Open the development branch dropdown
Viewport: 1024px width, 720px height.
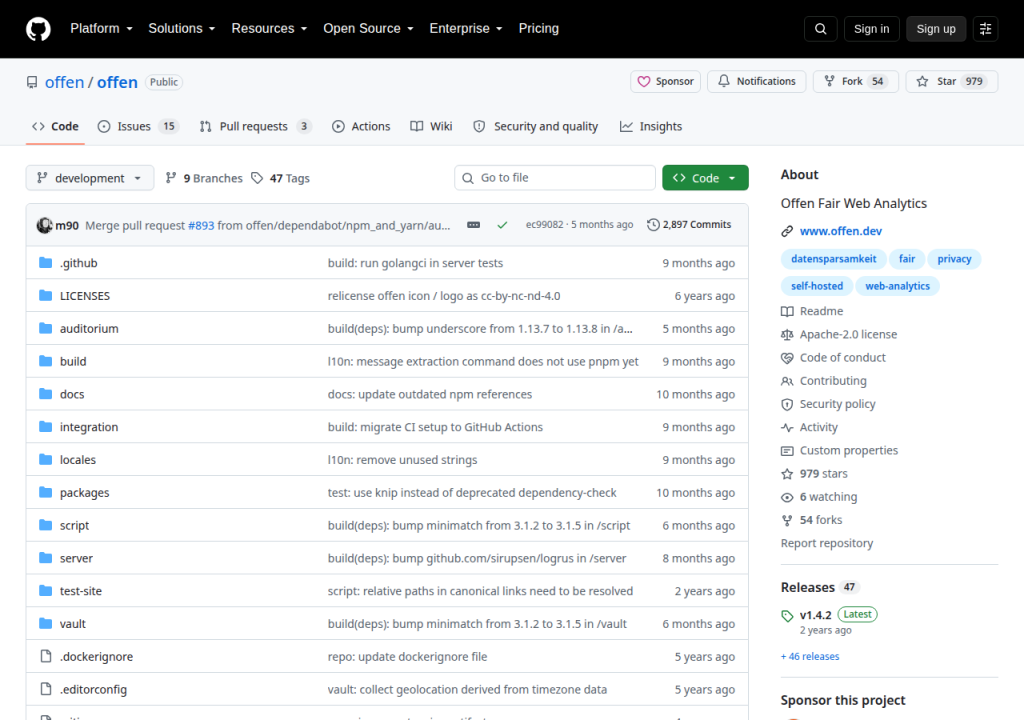click(x=89, y=178)
